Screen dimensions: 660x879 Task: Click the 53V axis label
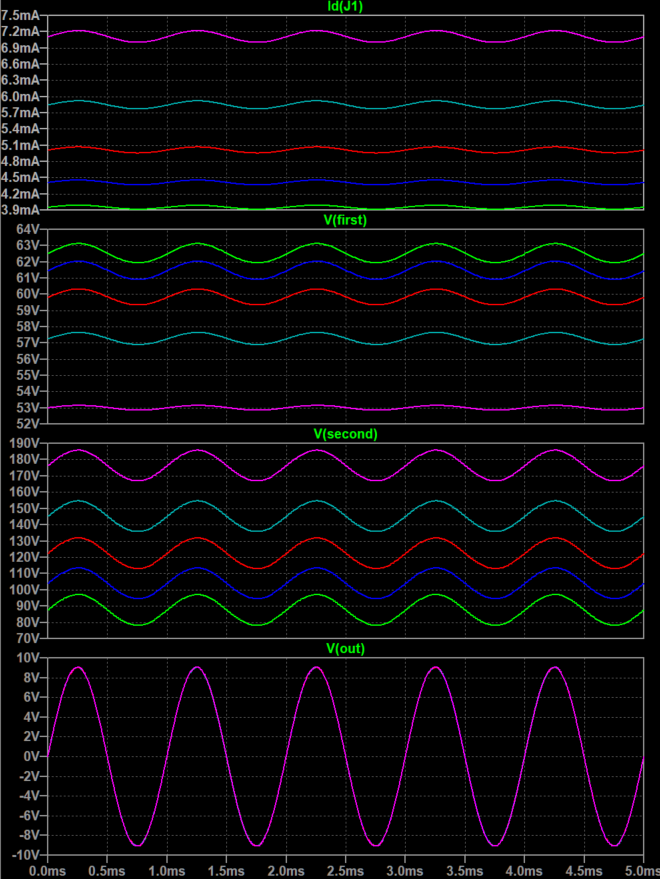click(x=28, y=408)
